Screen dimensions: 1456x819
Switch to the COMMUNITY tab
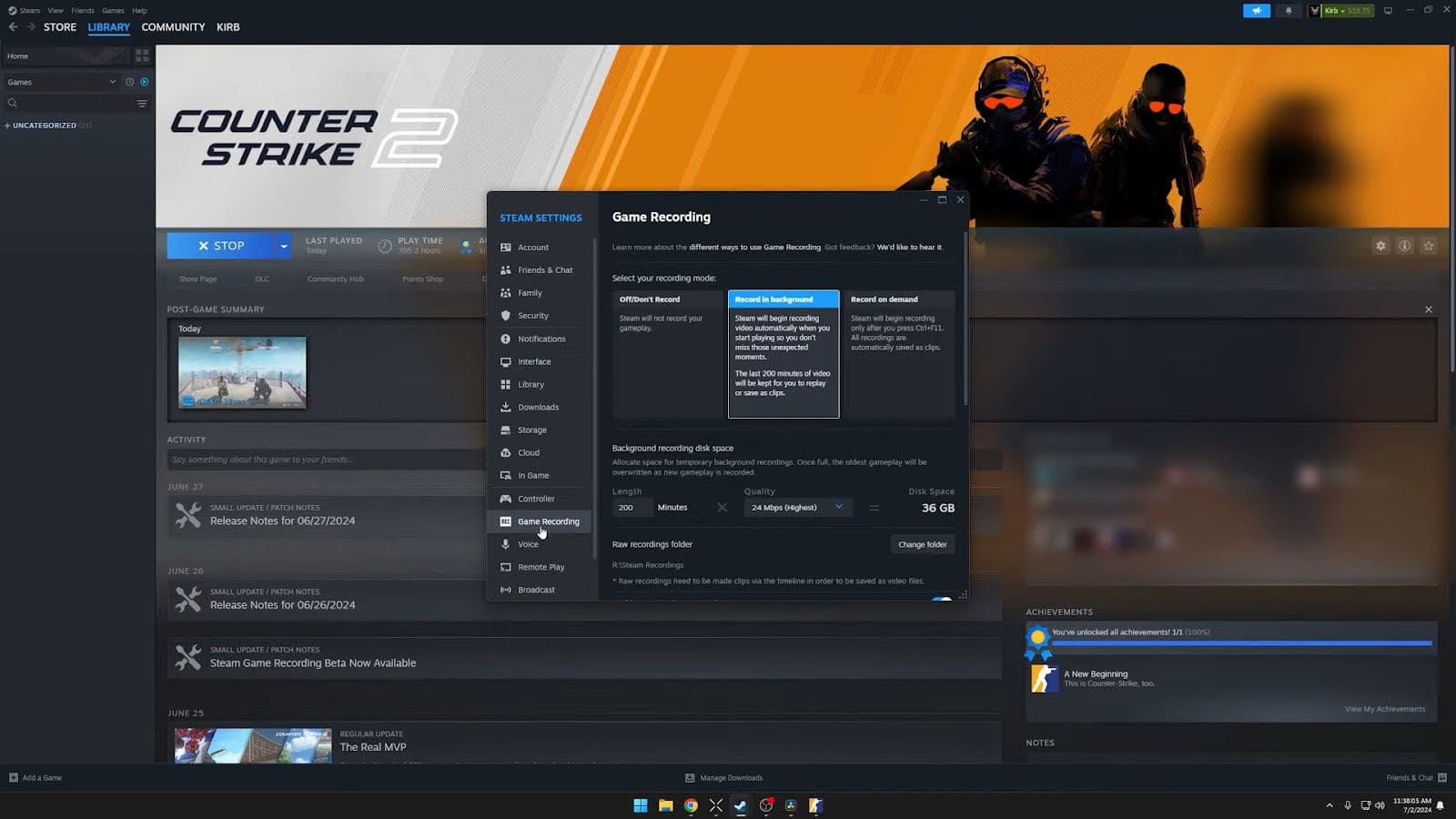pyautogui.click(x=173, y=27)
